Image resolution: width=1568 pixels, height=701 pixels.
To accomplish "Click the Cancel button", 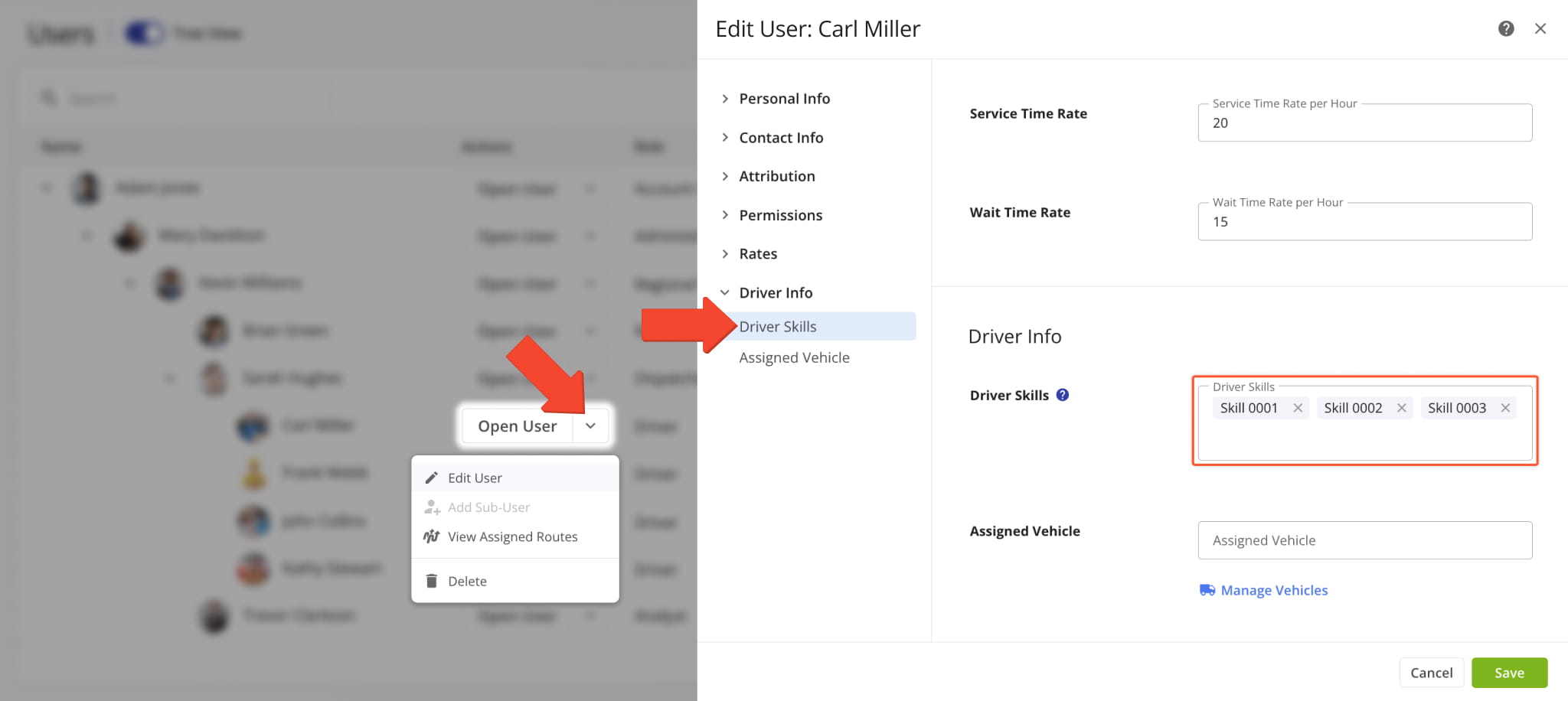I will (x=1430, y=673).
